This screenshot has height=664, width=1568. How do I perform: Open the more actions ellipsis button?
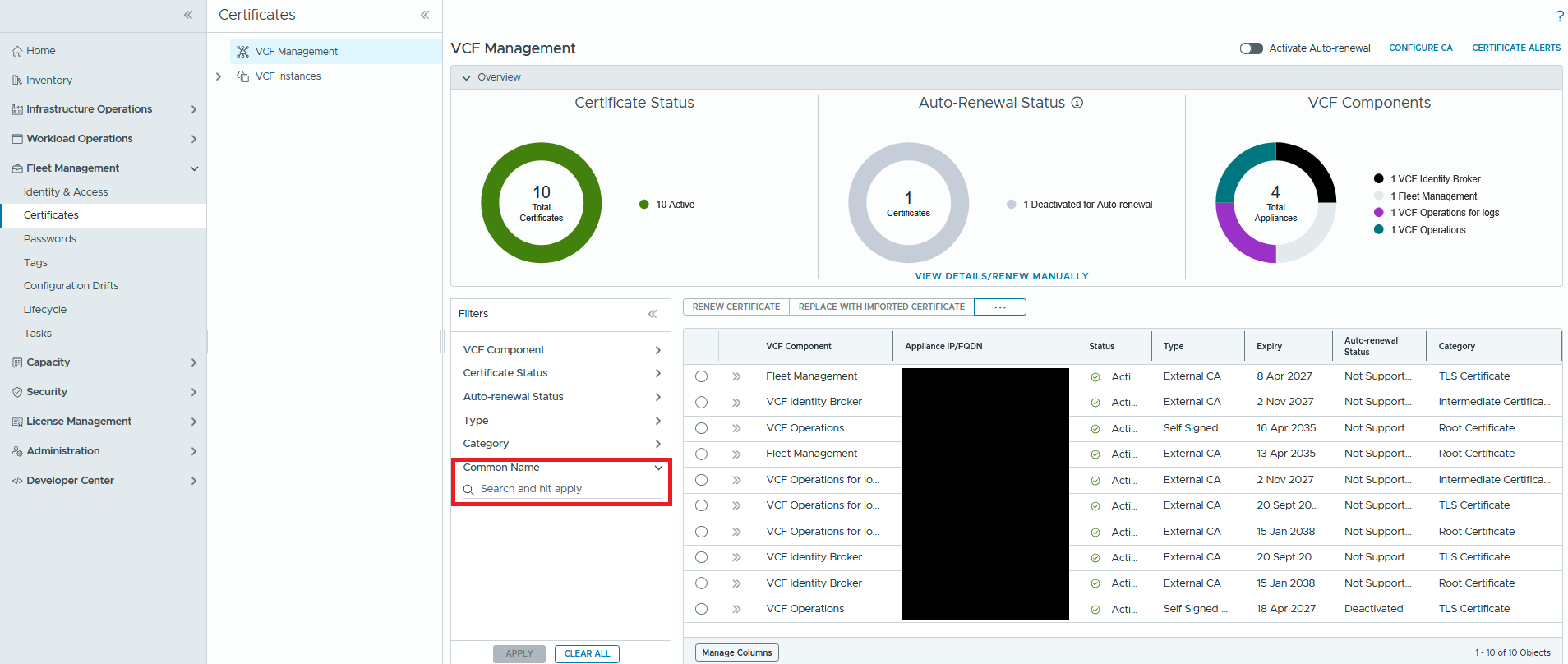(x=999, y=307)
